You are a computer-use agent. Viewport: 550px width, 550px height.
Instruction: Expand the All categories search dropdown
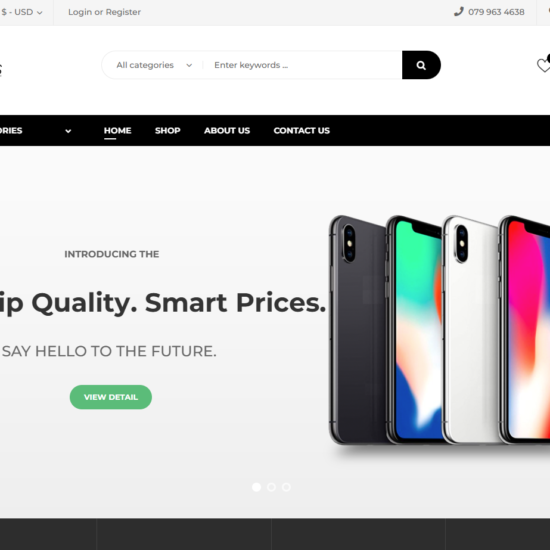tap(154, 65)
